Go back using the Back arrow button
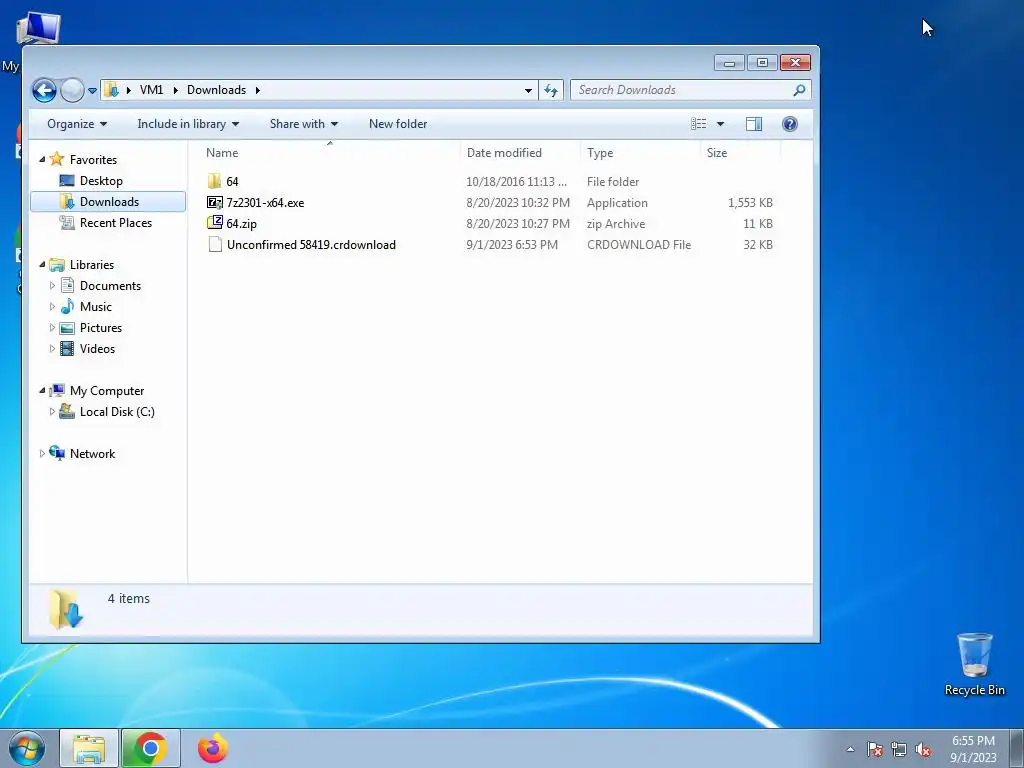The image size is (1024, 768). coord(44,90)
